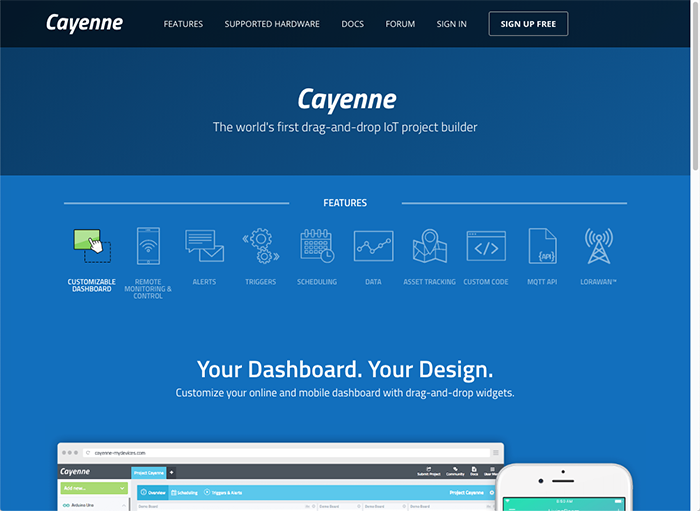Select the Remote Monitoring & Control phone icon
The image size is (700, 511).
tap(148, 246)
